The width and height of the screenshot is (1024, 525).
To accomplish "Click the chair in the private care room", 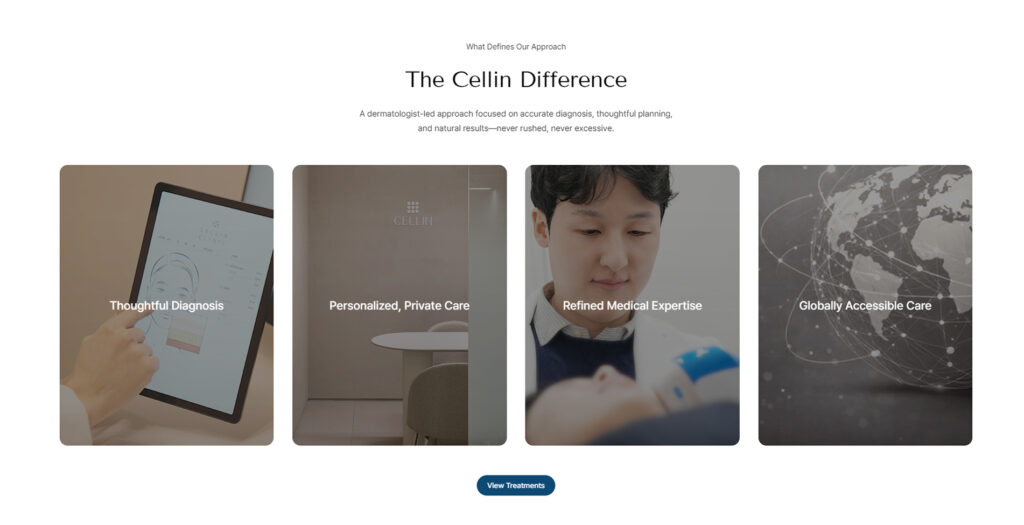I will click(439, 402).
